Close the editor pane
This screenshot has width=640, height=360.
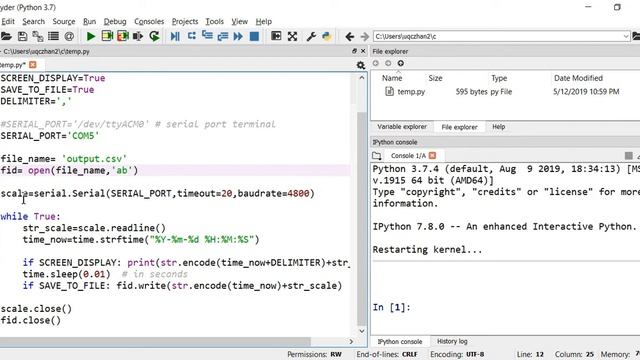click(x=363, y=51)
